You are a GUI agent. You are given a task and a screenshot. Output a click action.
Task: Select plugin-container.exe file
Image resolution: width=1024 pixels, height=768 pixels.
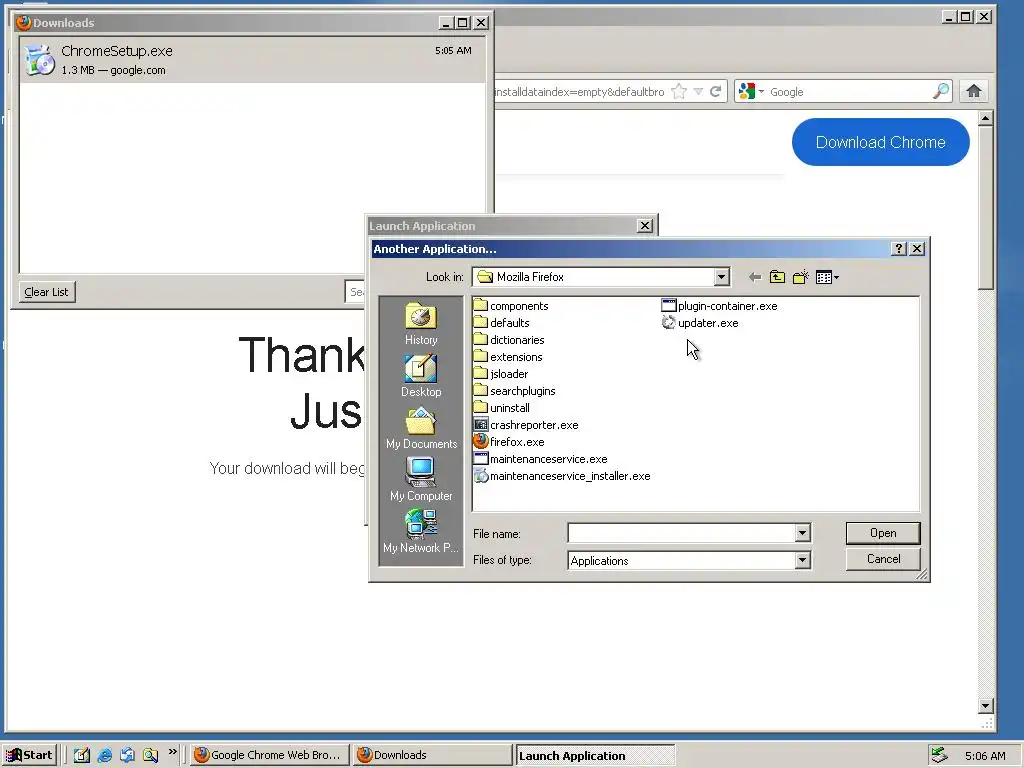[x=720, y=306]
